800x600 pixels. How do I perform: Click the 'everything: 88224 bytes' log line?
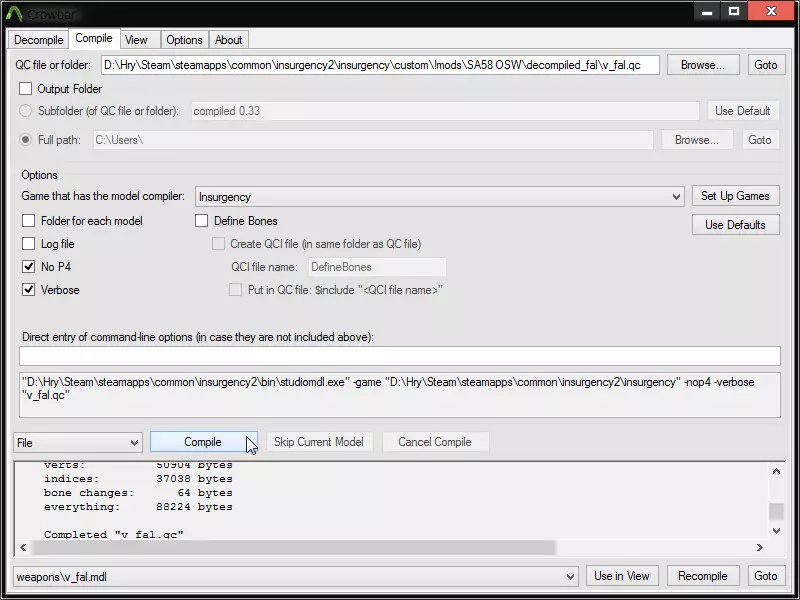click(138, 507)
